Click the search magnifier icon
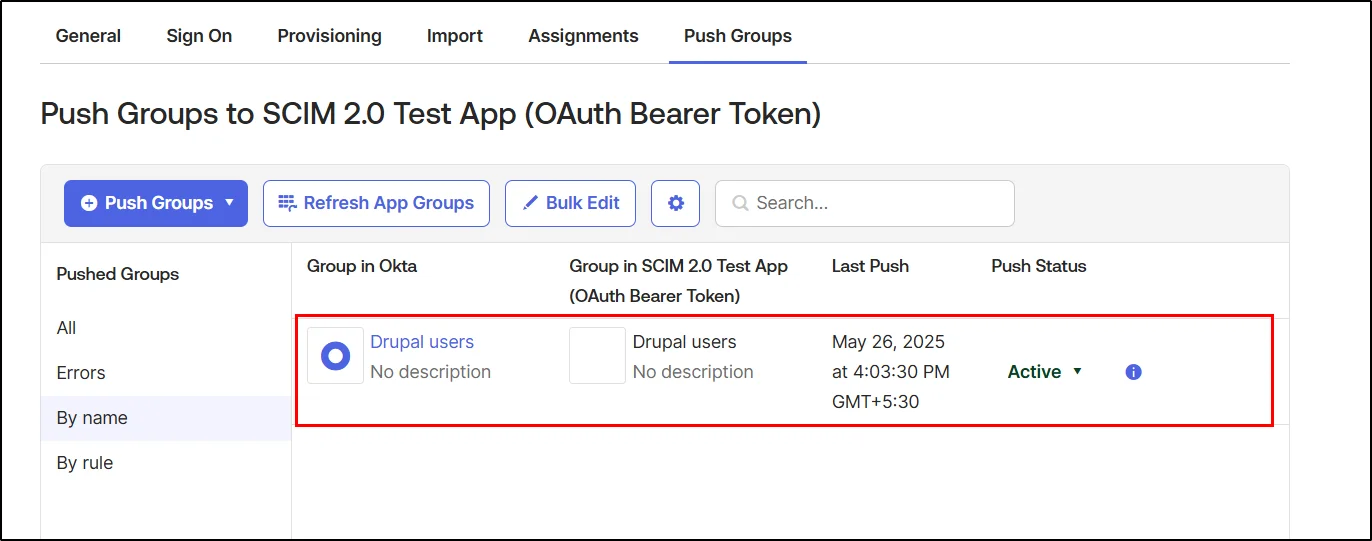The image size is (1372, 541). pos(740,203)
